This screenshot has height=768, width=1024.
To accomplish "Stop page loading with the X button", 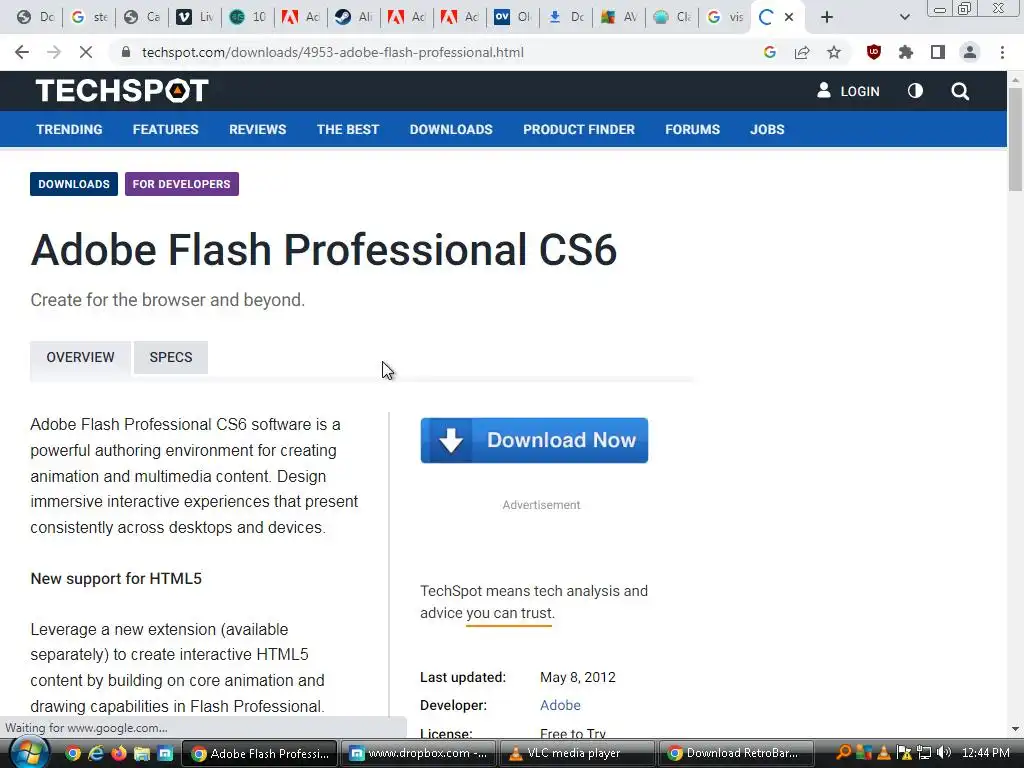I will (86, 52).
